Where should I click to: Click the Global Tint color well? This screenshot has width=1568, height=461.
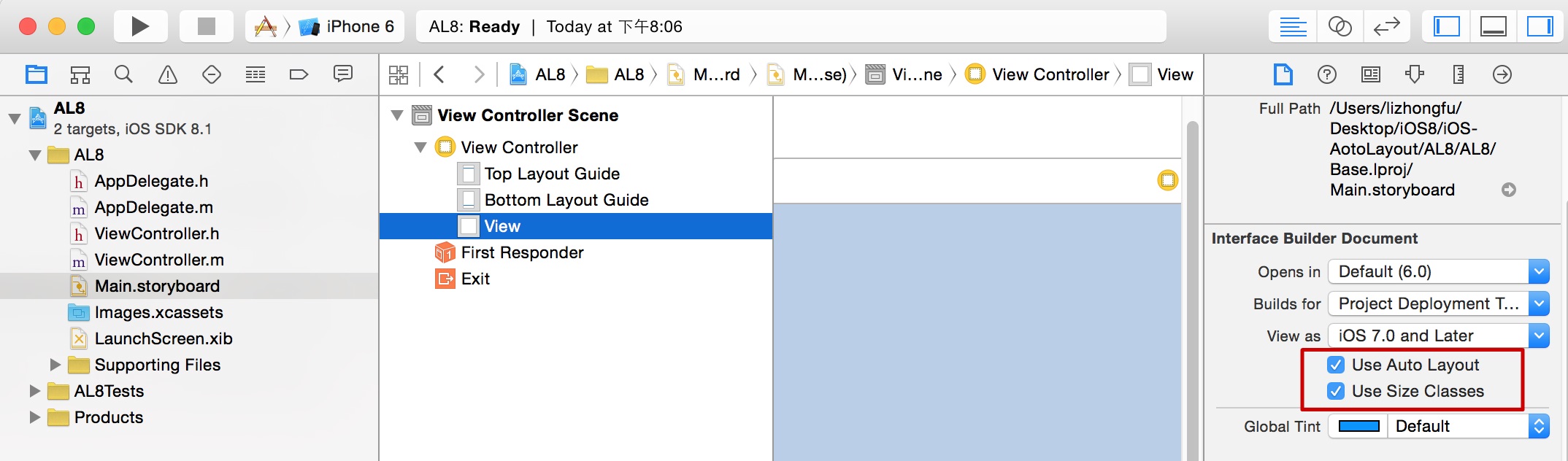coord(1358,426)
